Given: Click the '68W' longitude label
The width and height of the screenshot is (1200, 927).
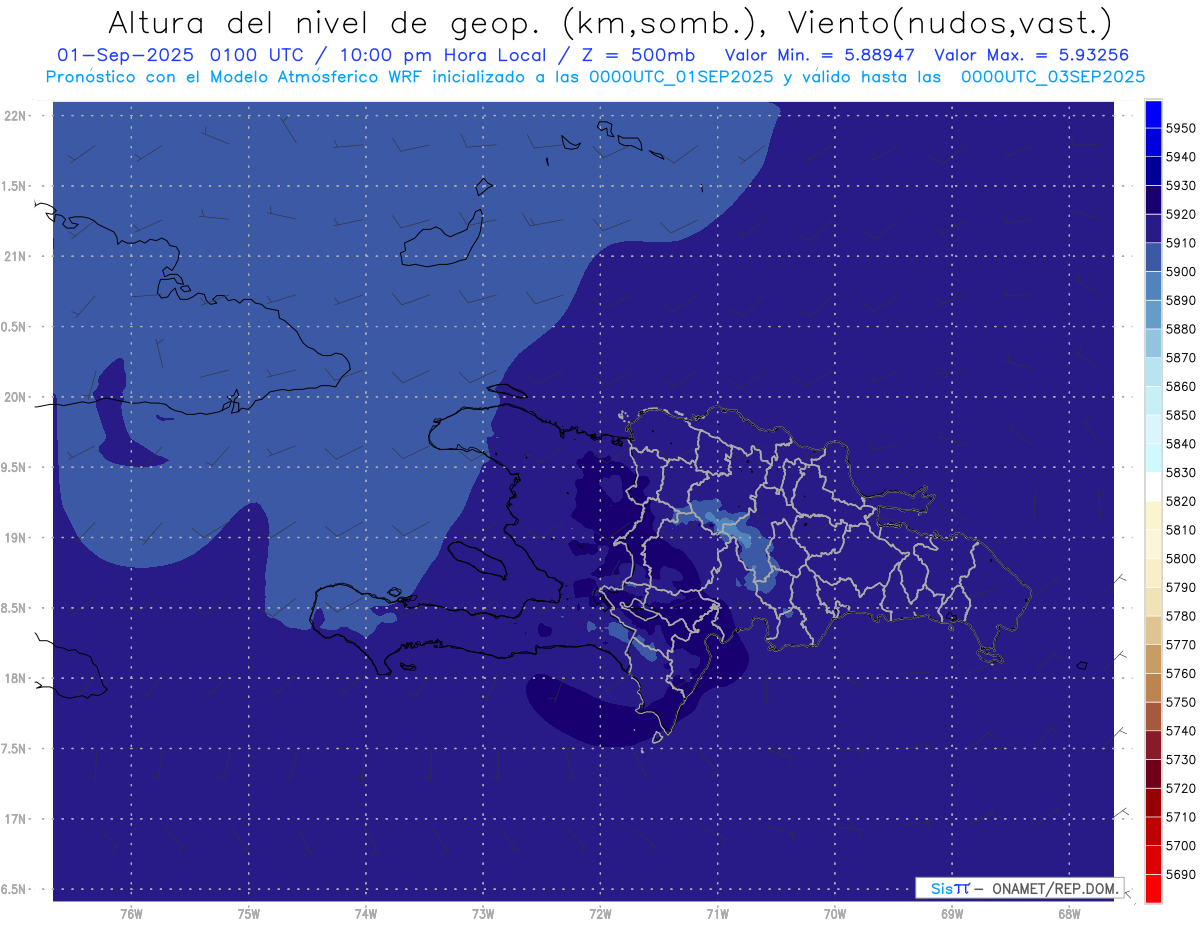Looking at the screenshot, I should point(1068,914).
